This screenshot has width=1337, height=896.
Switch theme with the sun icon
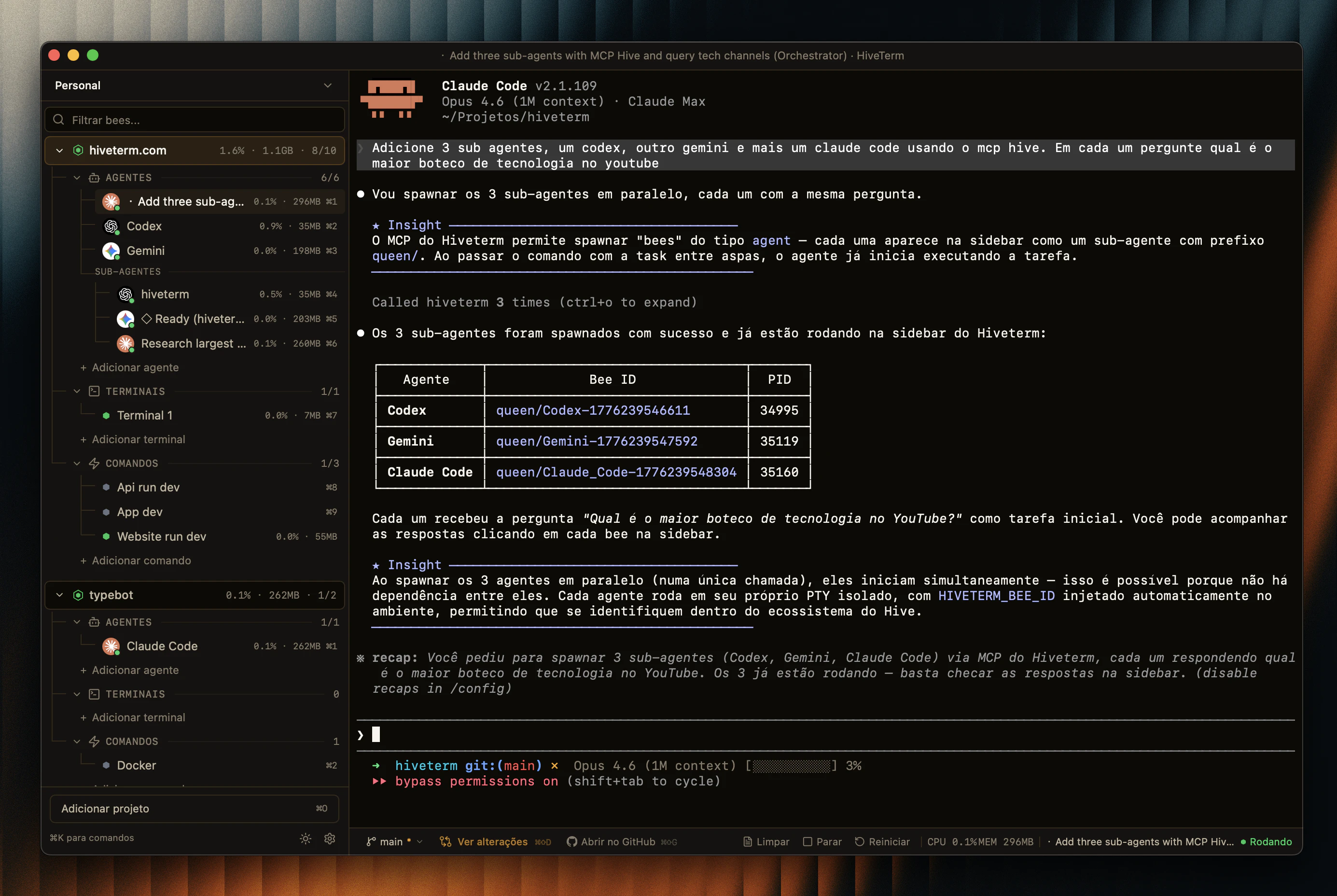[x=306, y=838]
